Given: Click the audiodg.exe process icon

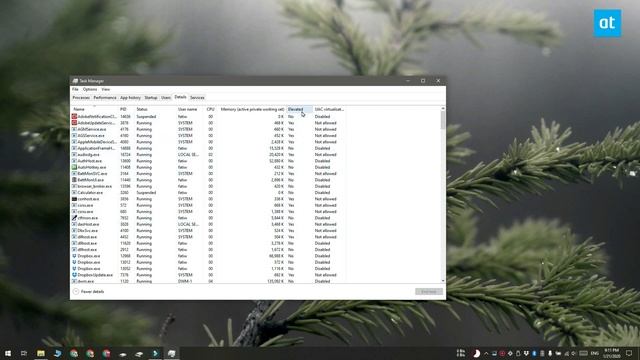Looking at the screenshot, I should tap(74, 154).
